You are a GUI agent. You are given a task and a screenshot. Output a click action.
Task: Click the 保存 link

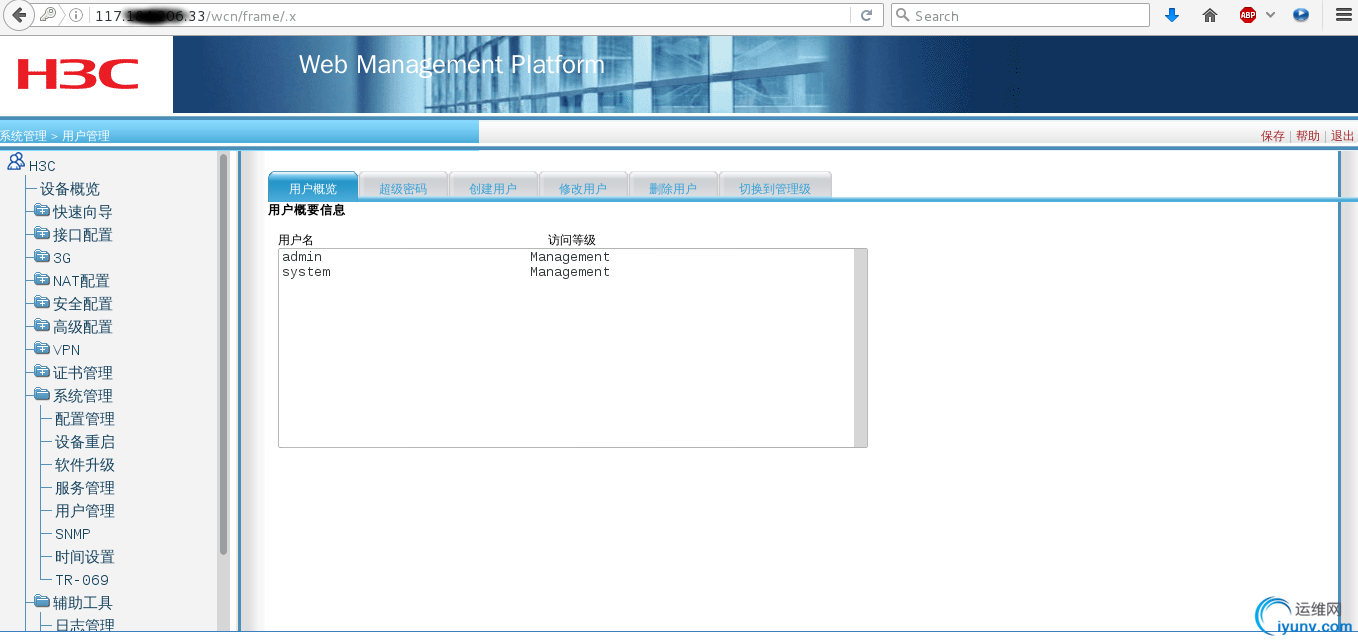pos(1273,136)
